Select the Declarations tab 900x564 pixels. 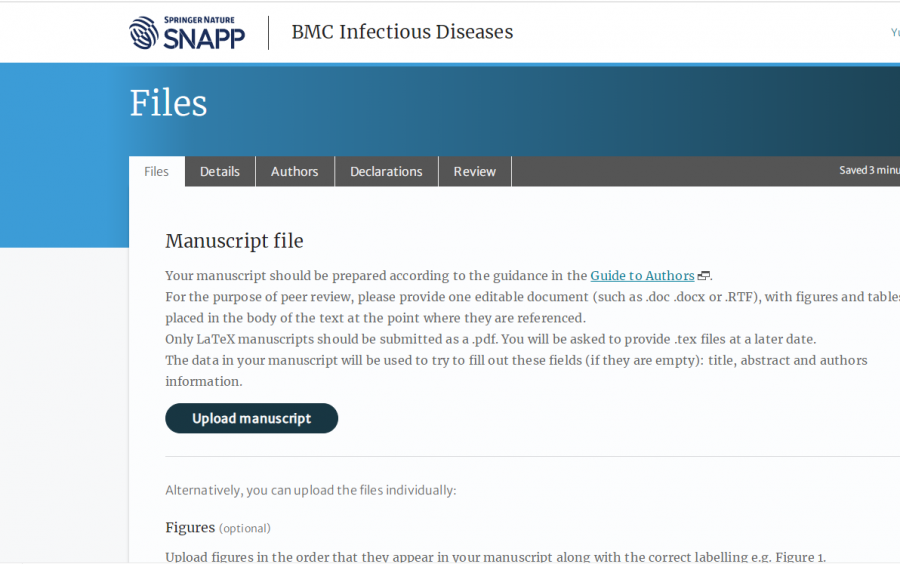coord(386,172)
